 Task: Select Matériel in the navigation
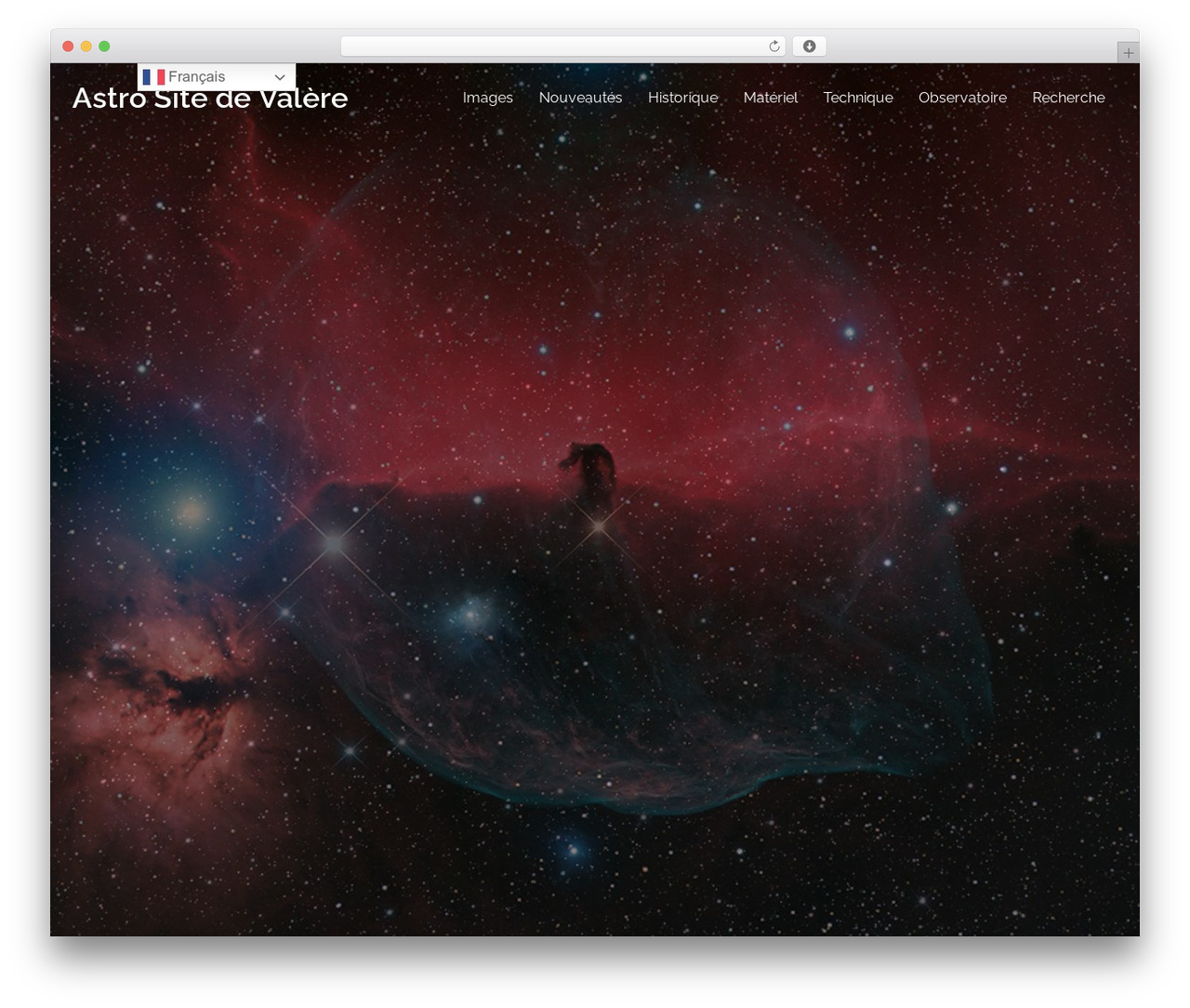pyautogui.click(x=771, y=98)
